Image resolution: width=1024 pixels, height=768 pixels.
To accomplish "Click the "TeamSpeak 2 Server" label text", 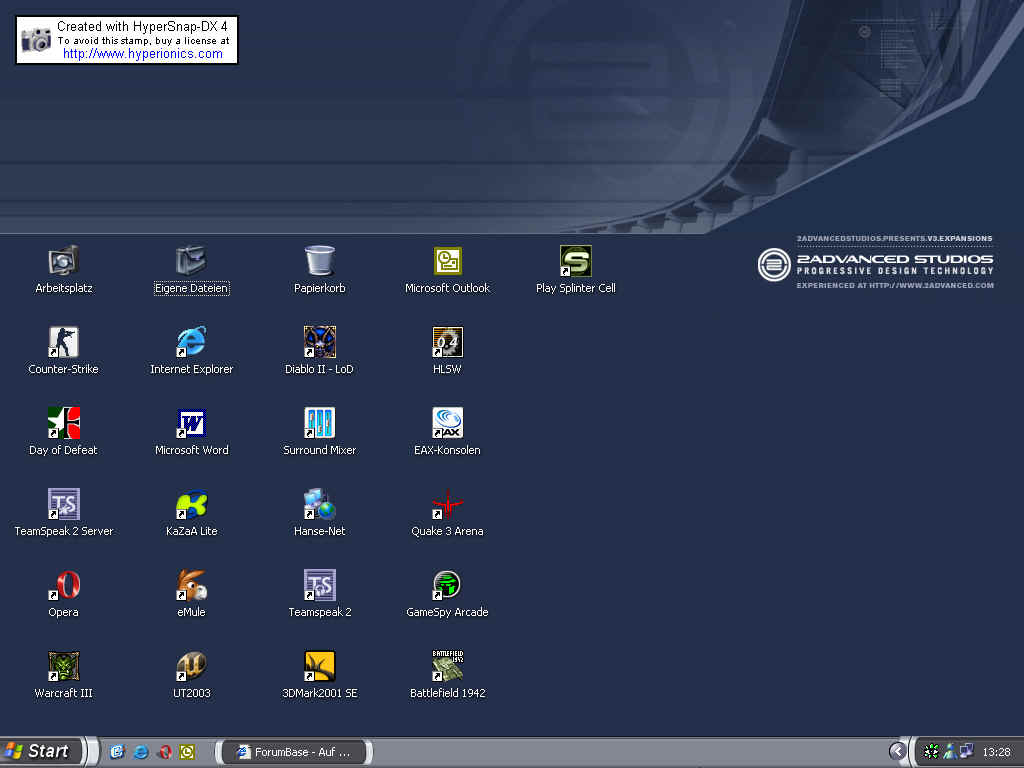I will pos(64,531).
